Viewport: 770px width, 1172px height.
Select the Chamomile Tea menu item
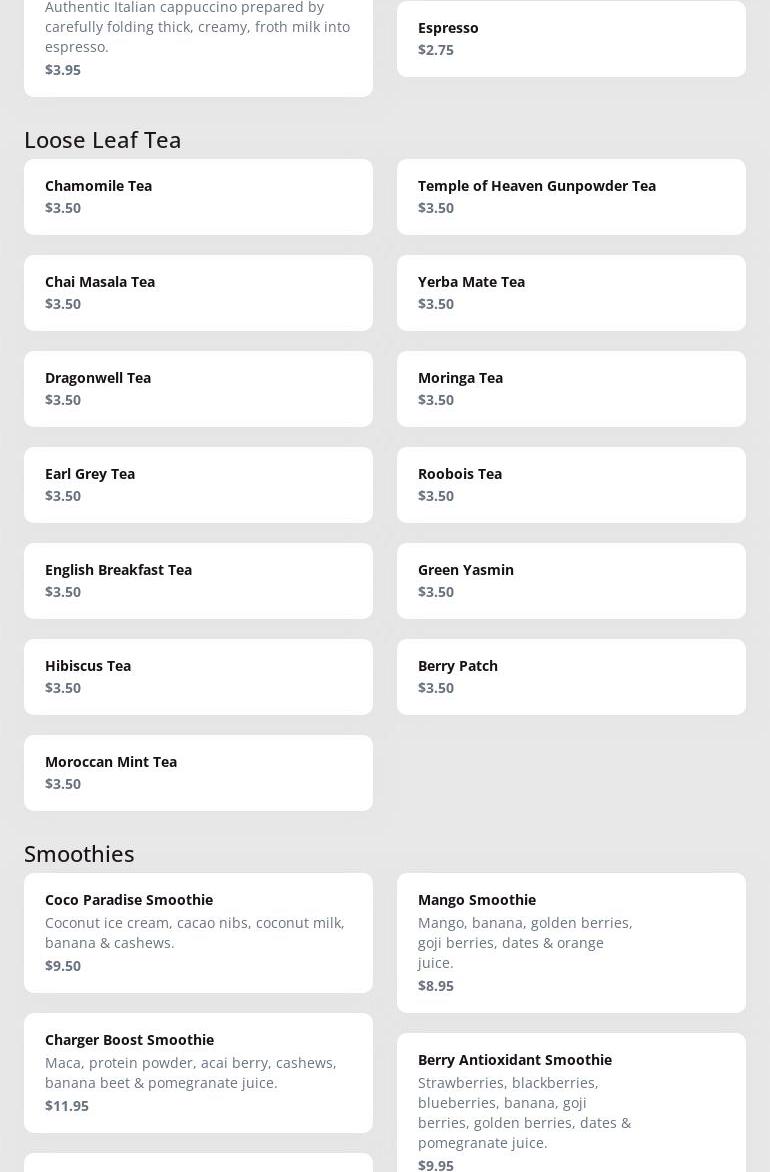198,197
